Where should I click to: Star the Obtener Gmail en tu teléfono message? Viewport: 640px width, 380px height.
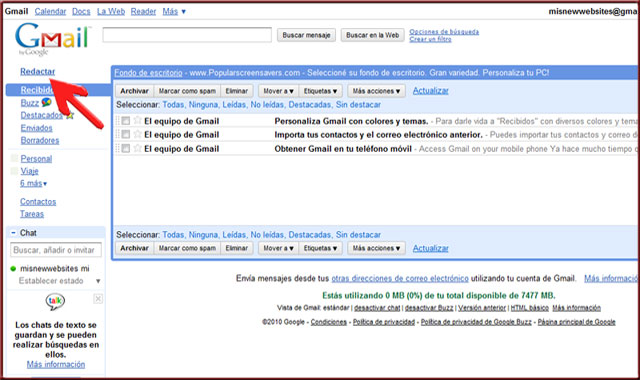(138, 148)
